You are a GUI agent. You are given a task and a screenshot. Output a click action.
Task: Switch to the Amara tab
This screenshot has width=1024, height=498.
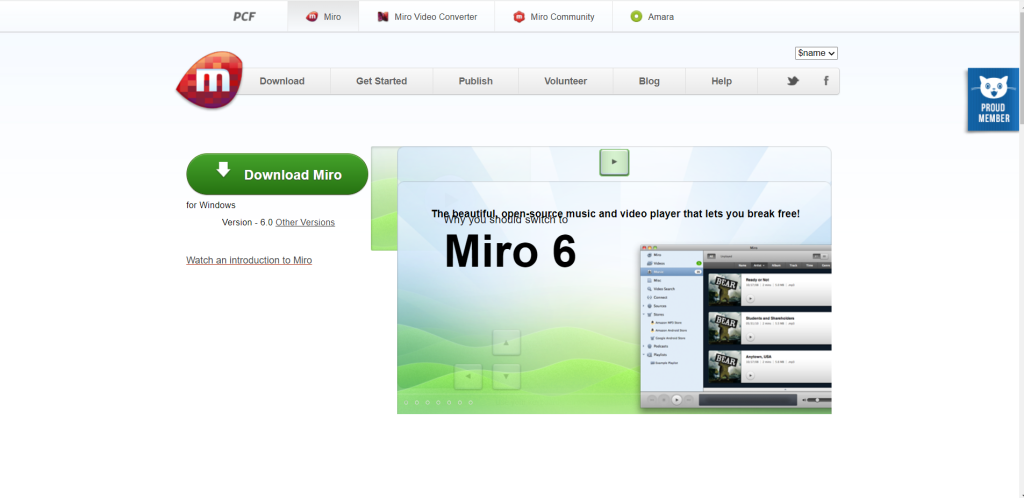[652, 16]
